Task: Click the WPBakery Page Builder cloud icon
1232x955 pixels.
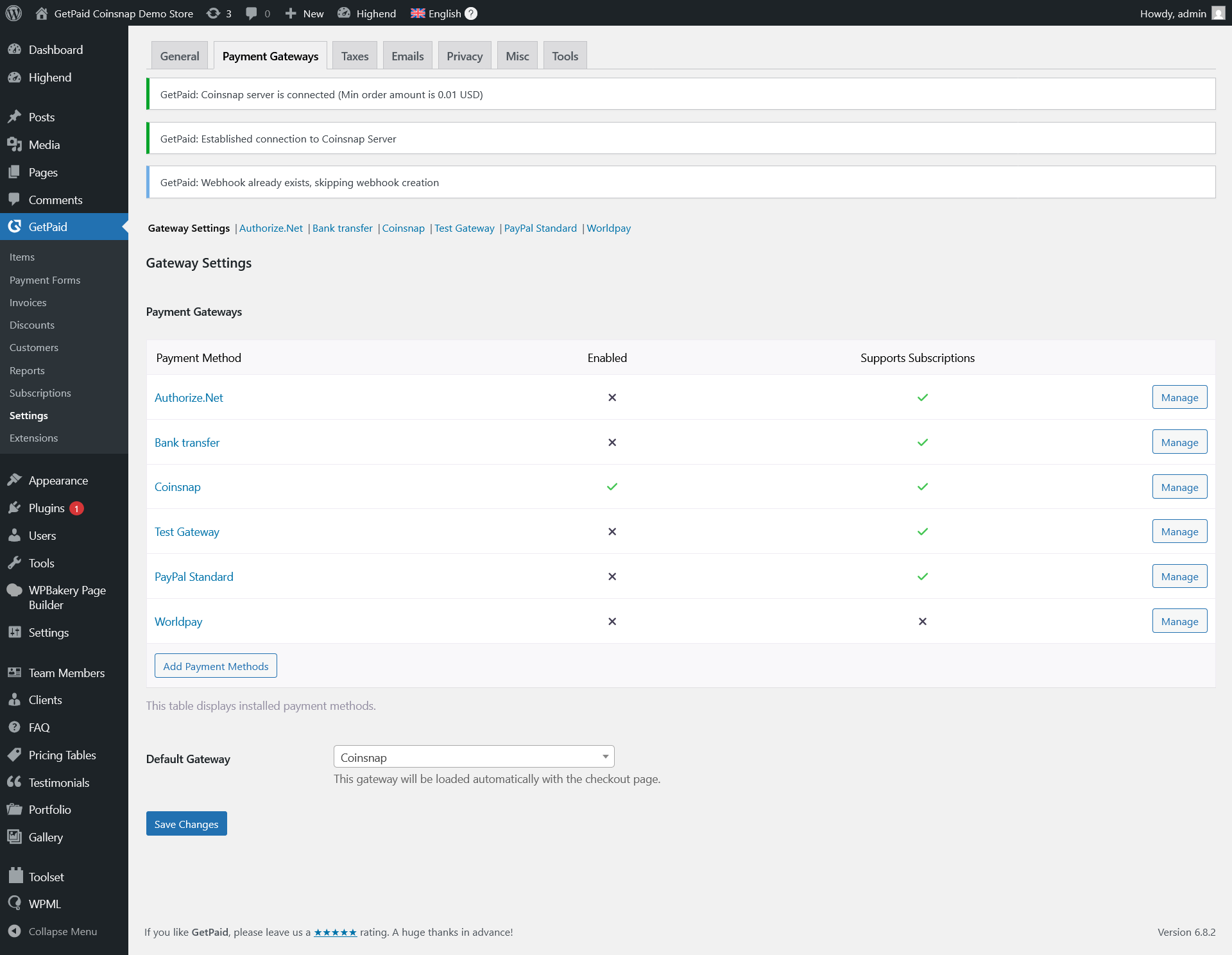Action: (x=14, y=590)
